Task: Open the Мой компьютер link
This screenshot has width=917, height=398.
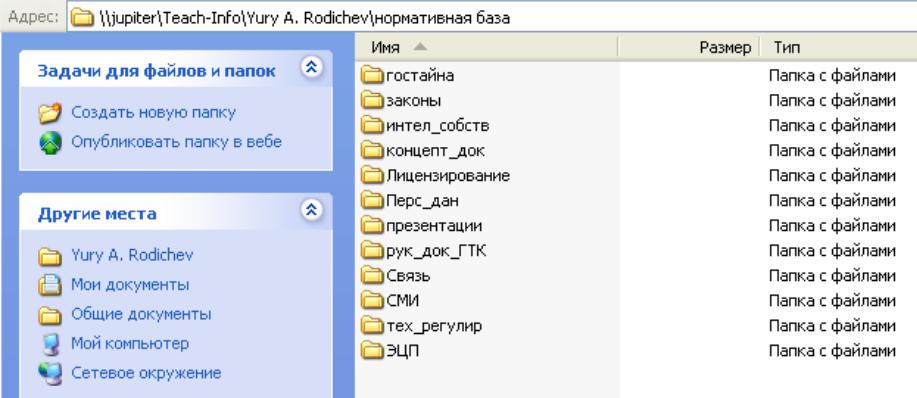Action: tap(130, 344)
